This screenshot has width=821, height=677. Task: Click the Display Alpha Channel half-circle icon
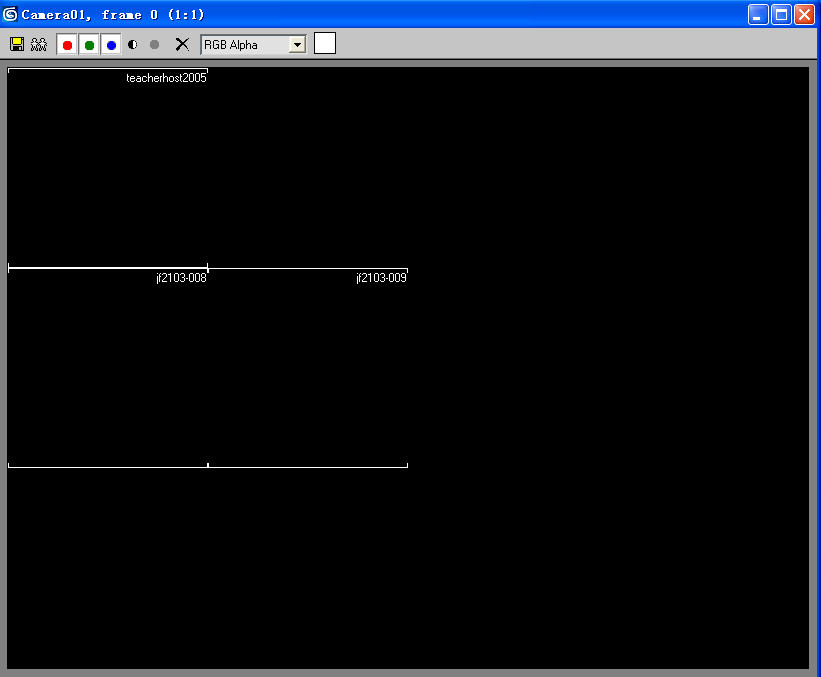pyautogui.click(x=133, y=45)
